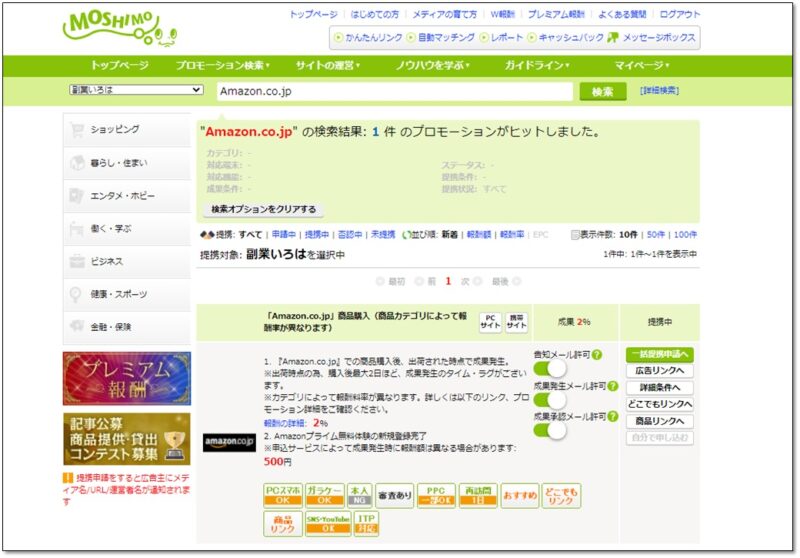Click the PPC 一部OK badge
Viewport: 800px width, 558px height.
(436, 495)
